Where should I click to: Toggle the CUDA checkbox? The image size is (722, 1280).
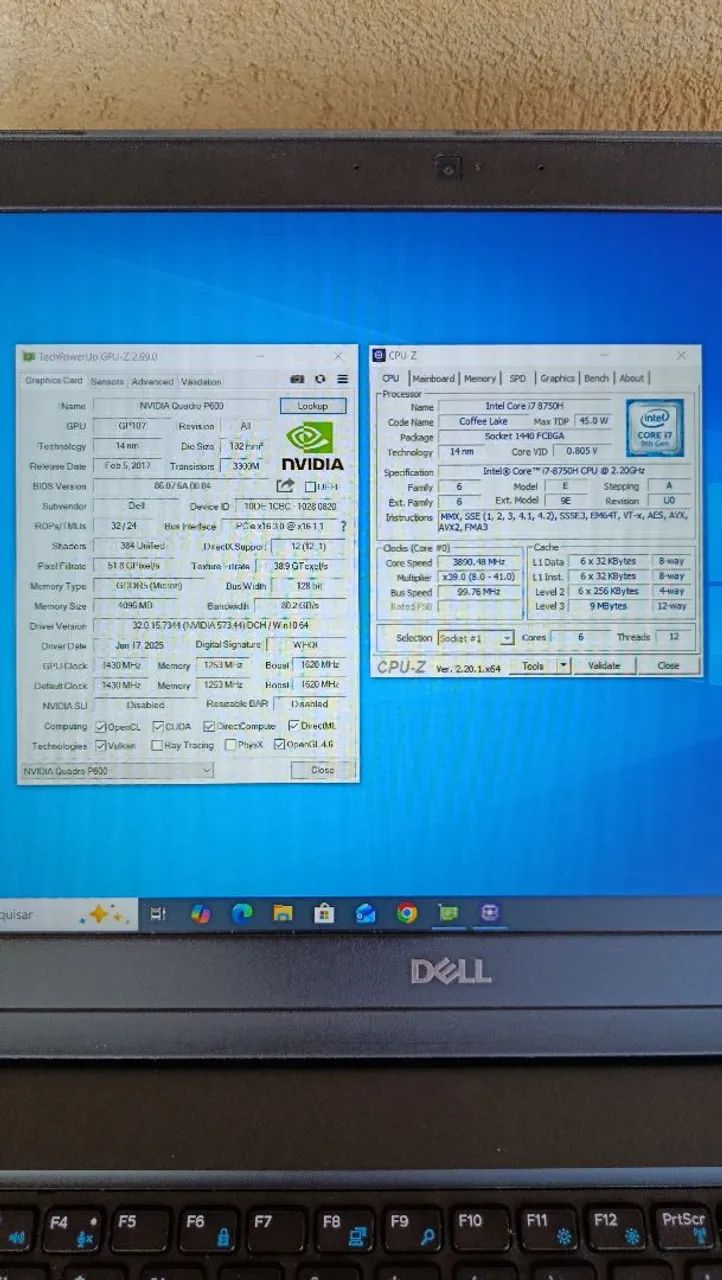point(157,726)
